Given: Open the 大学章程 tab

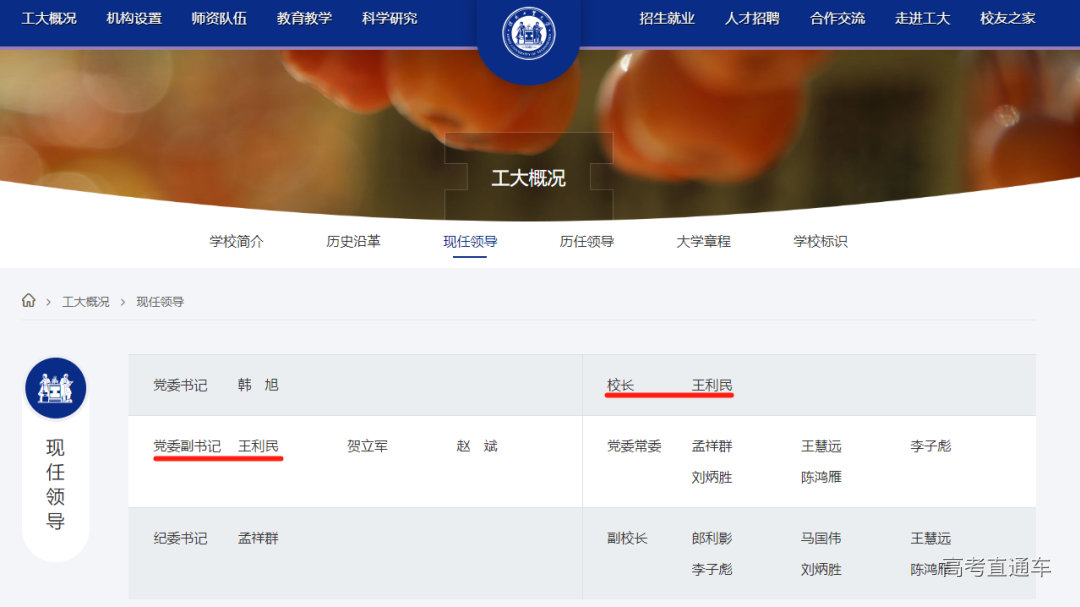Looking at the screenshot, I should [x=703, y=241].
